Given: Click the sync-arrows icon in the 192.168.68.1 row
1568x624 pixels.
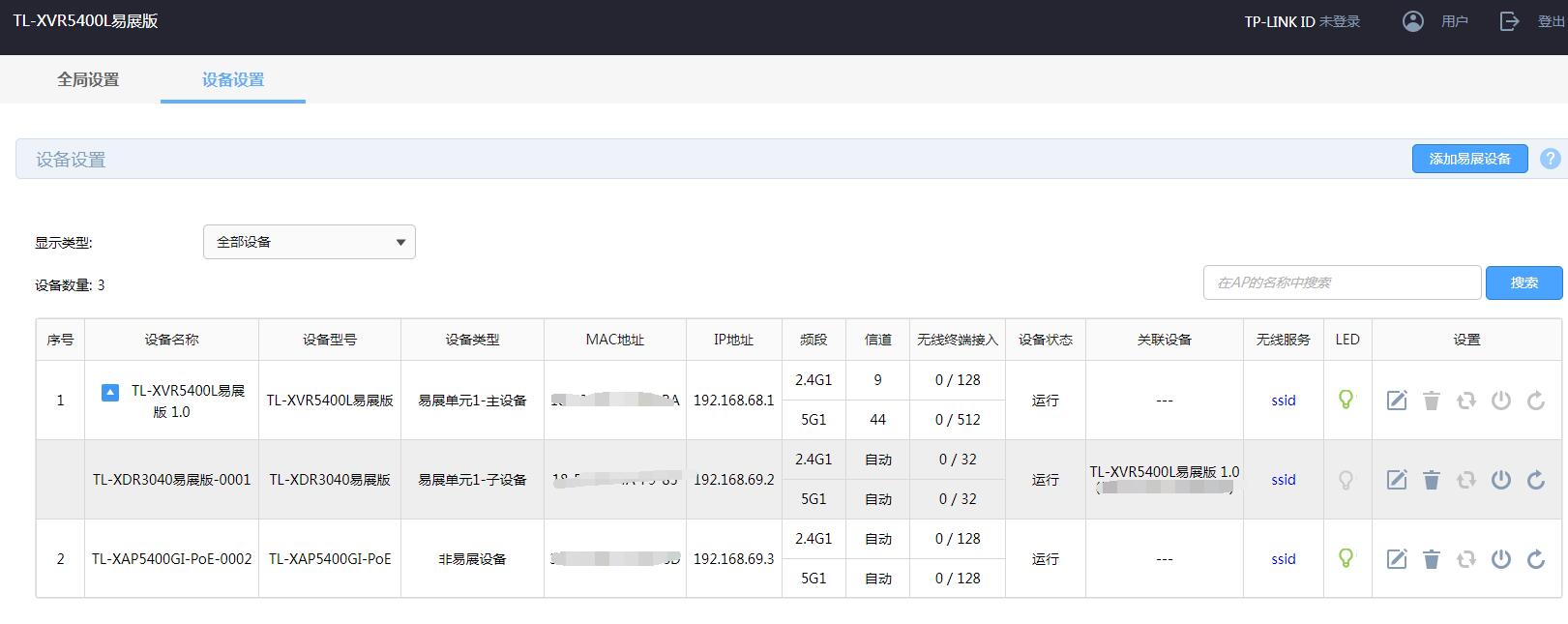Looking at the screenshot, I should pyautogui.click(x=1466, y=401).
